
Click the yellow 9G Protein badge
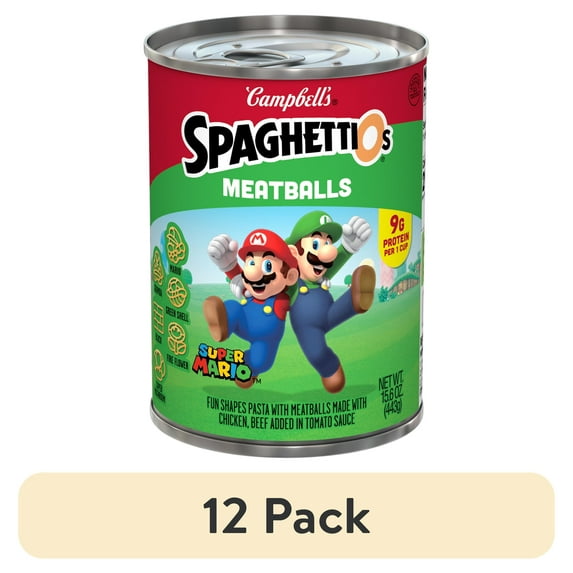coord(395,236)
